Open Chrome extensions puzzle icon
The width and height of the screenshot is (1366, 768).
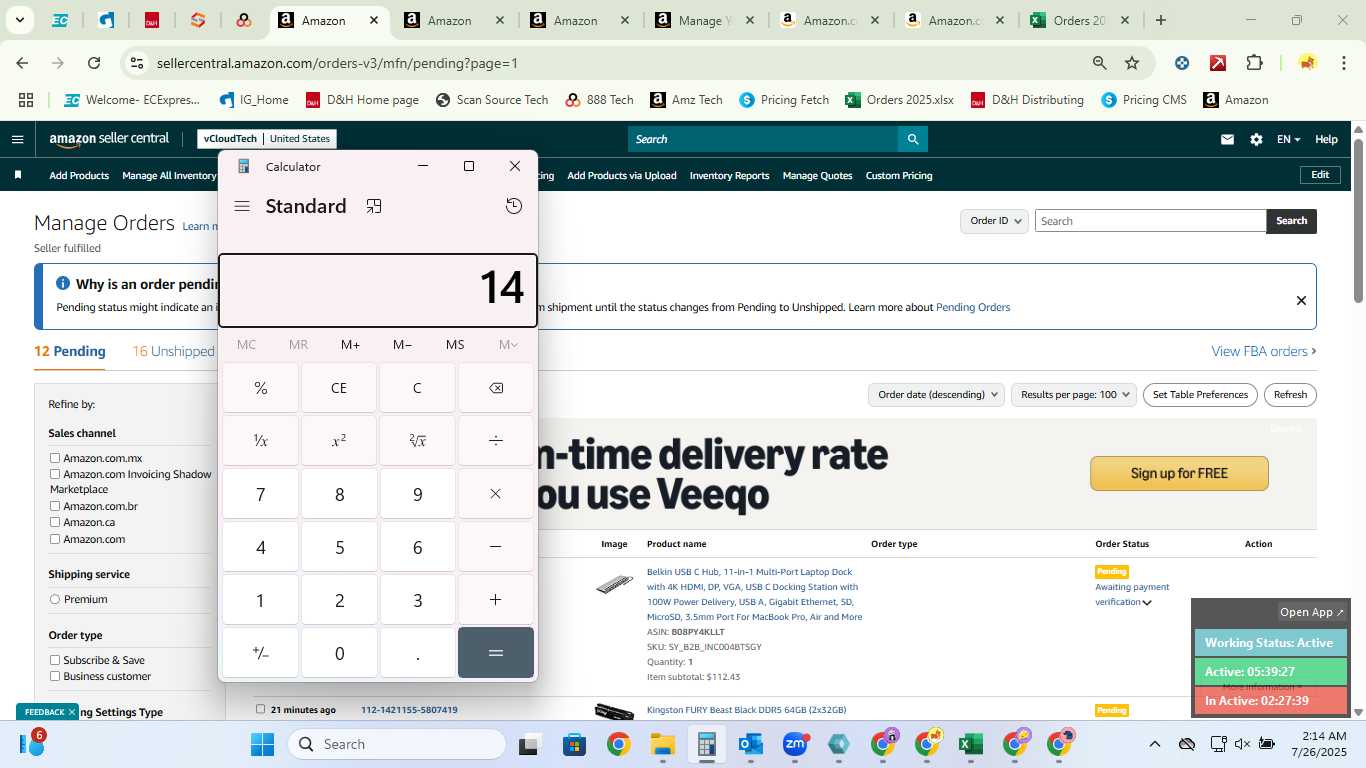pyautogui.click(x=1254, y=63)
